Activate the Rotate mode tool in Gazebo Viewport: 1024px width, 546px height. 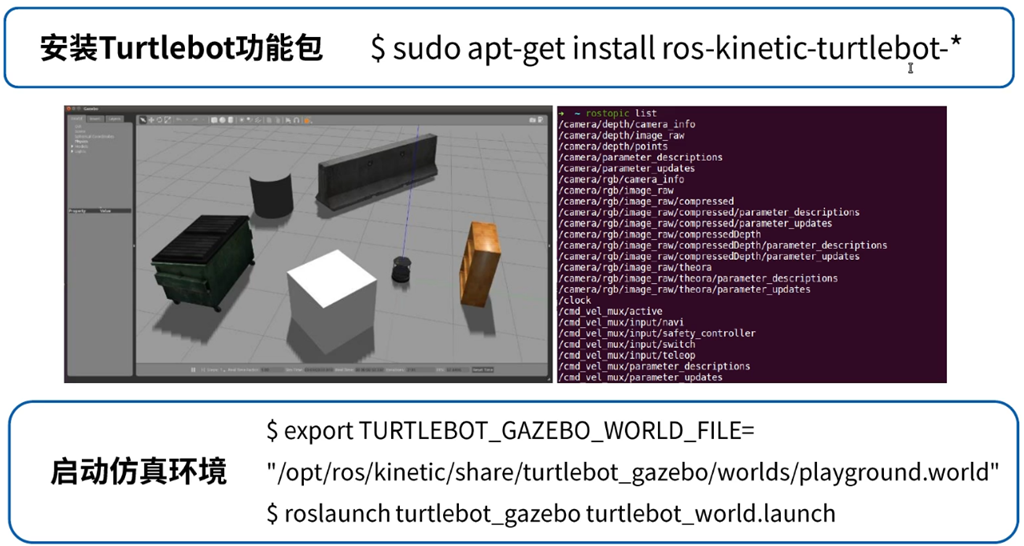[x=159, y=120]
